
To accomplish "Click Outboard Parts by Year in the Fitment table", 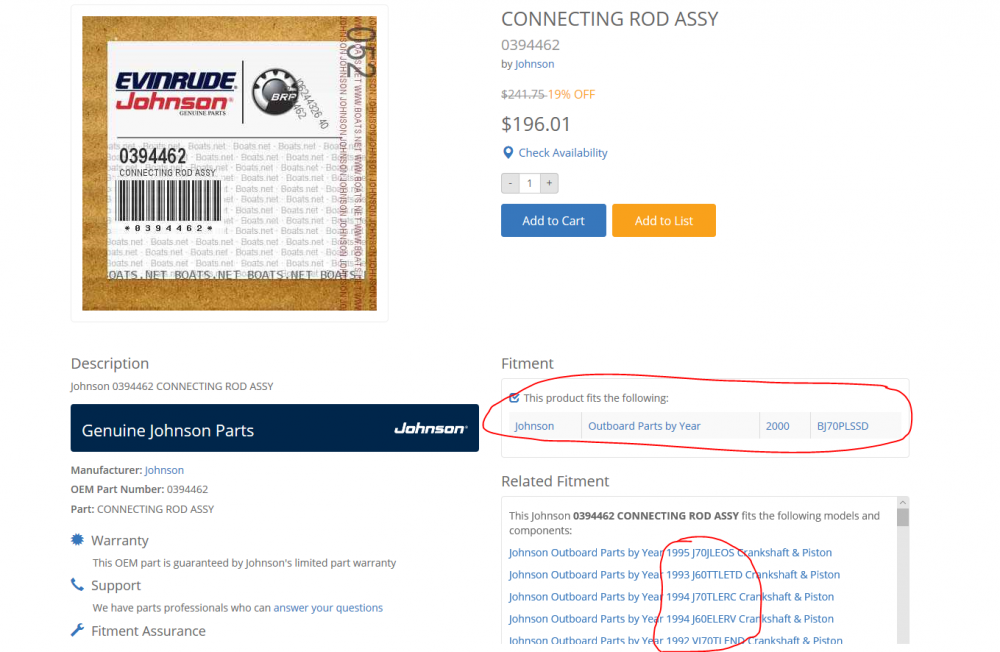I will click(644, 426).
